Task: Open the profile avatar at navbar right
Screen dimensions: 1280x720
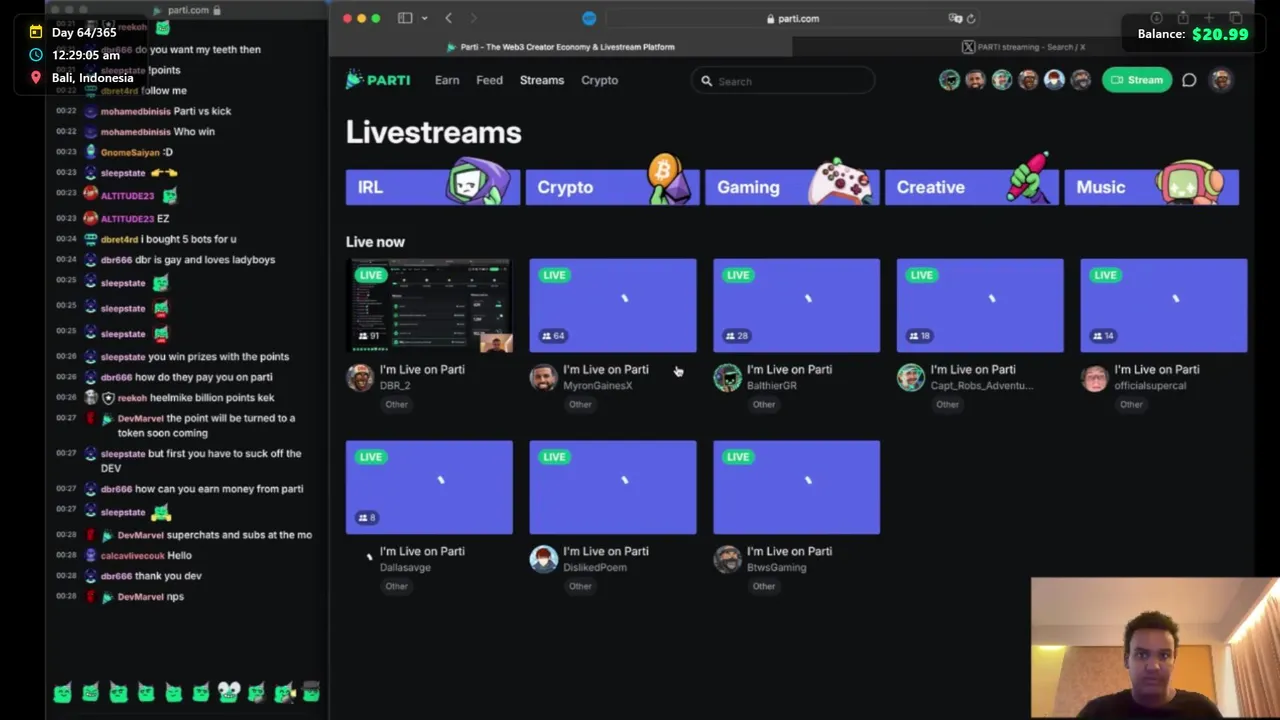Action: coord(1221,80)
